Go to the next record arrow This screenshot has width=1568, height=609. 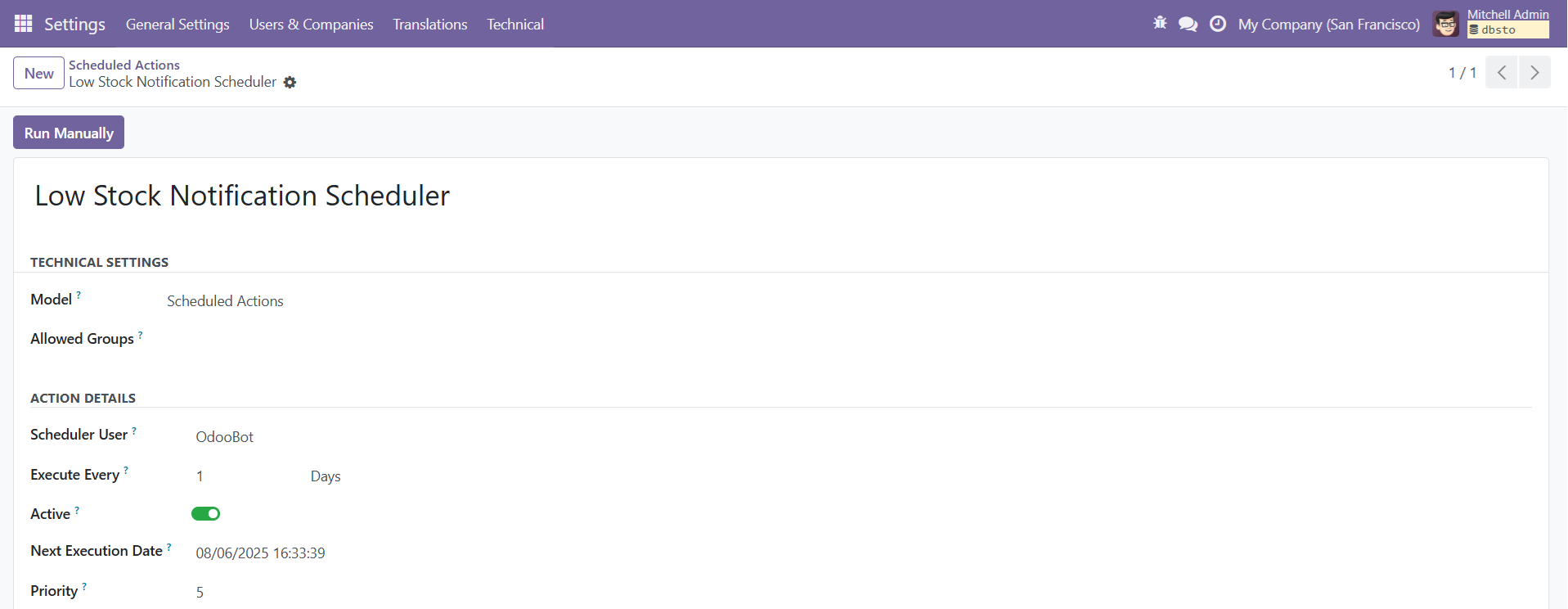point(1534,73)
